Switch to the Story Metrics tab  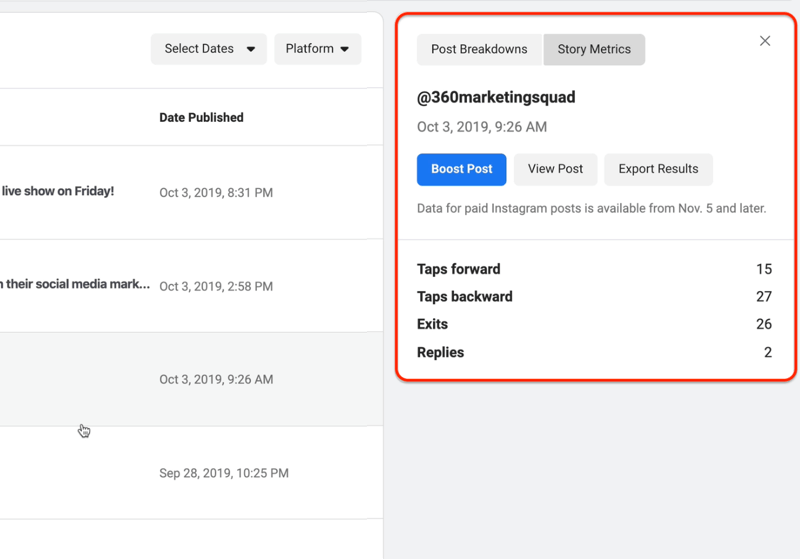[594, 49]
